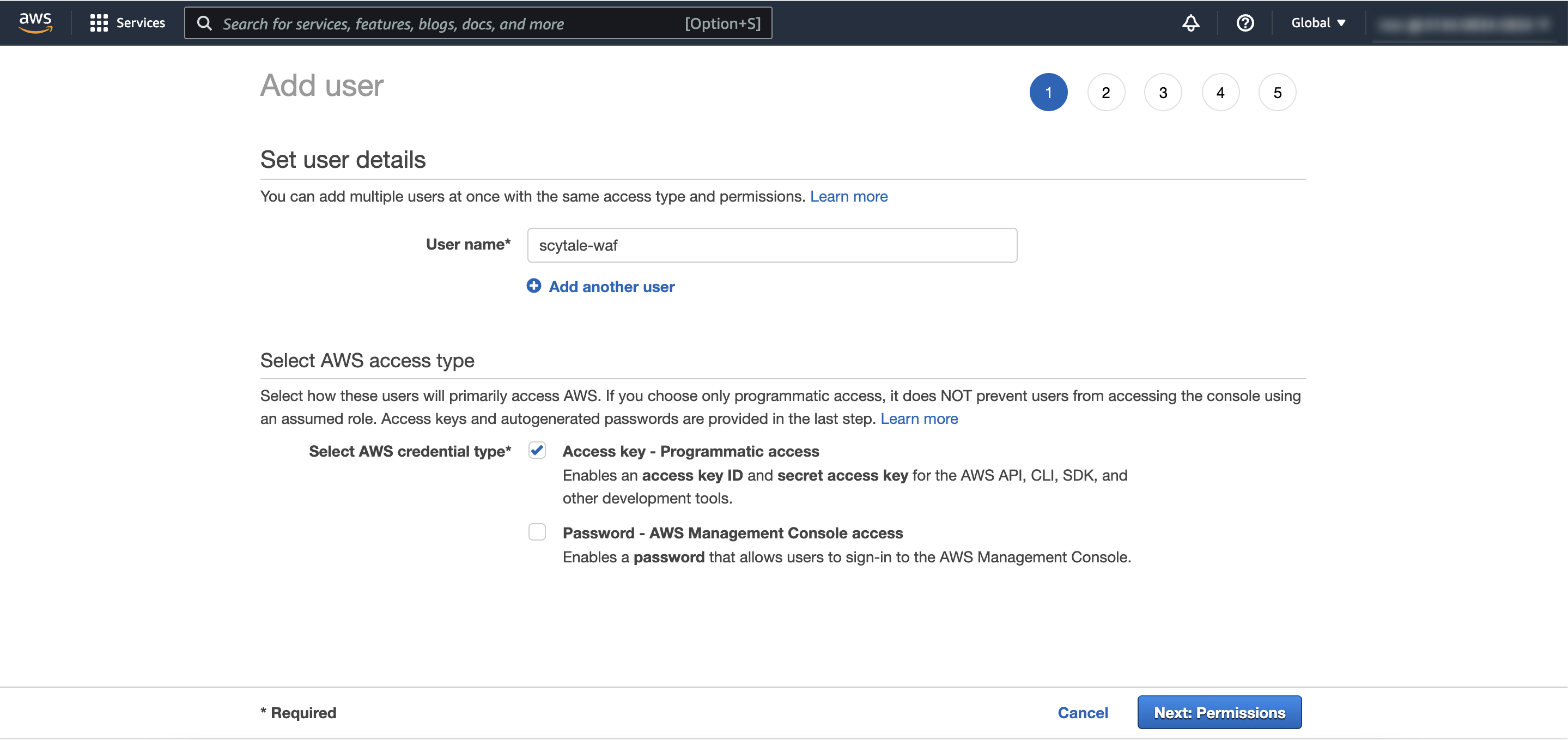Viewport: 1568px width, 740px height.
Task: Open the help question mark icon
Action: point(1245,23)
